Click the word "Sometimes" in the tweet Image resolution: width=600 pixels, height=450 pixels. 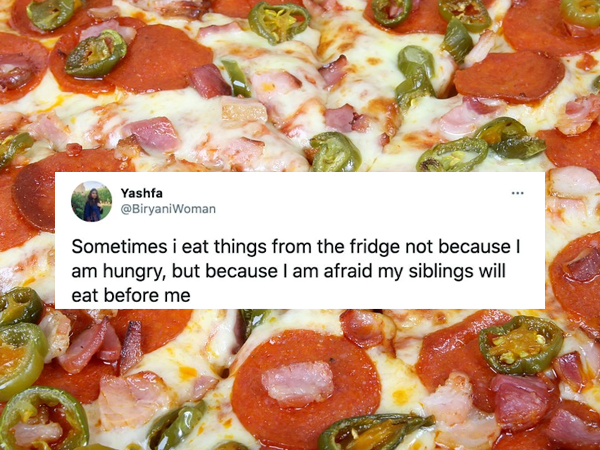(119, 247)
